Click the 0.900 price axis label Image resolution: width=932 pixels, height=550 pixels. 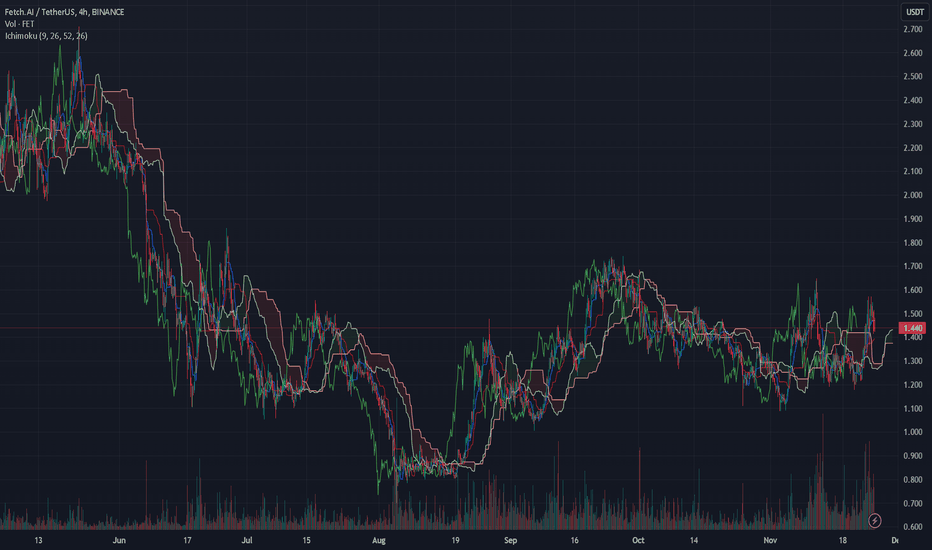[x=913, y=456]
